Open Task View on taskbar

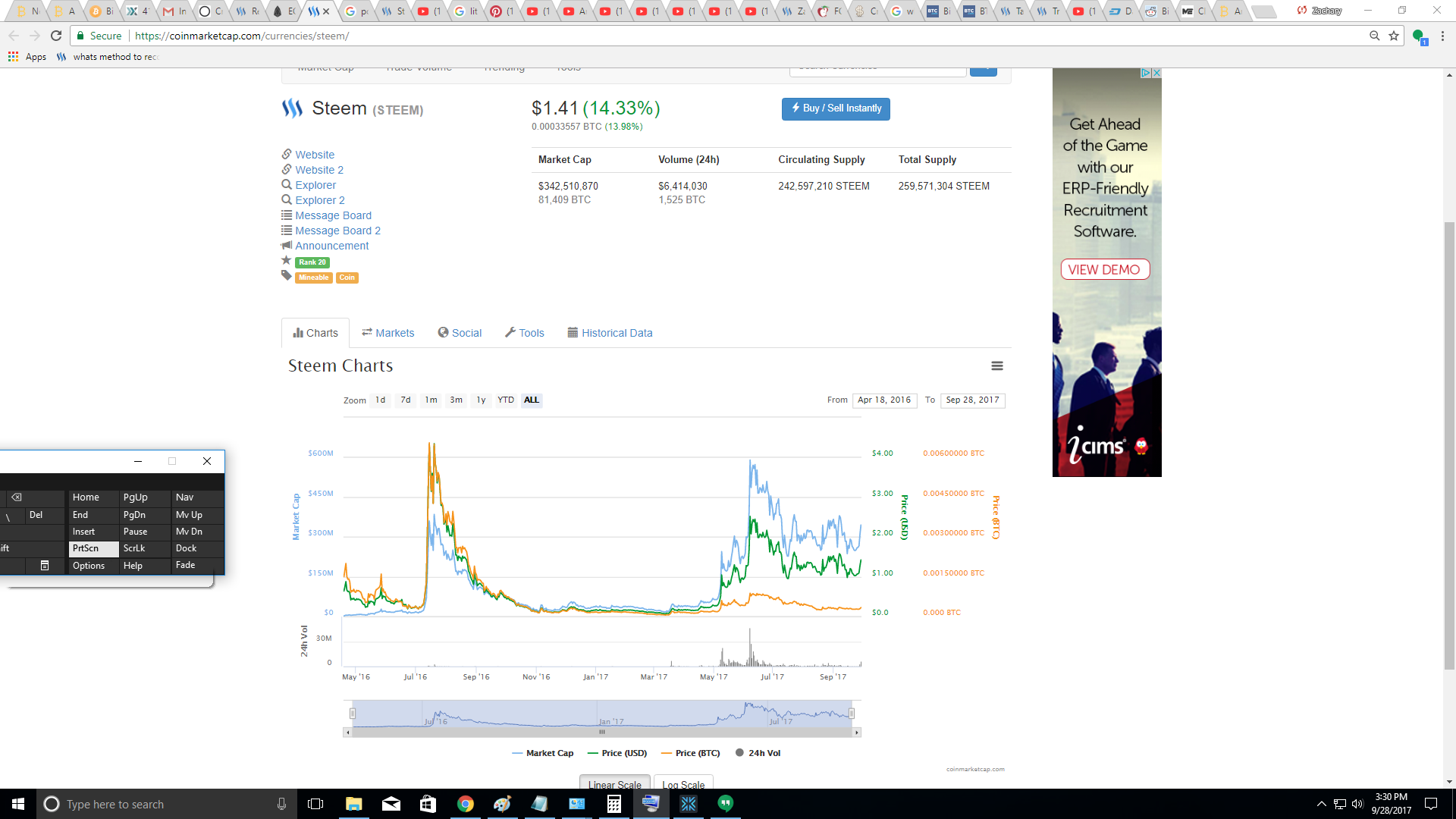(x=315, y=804)
